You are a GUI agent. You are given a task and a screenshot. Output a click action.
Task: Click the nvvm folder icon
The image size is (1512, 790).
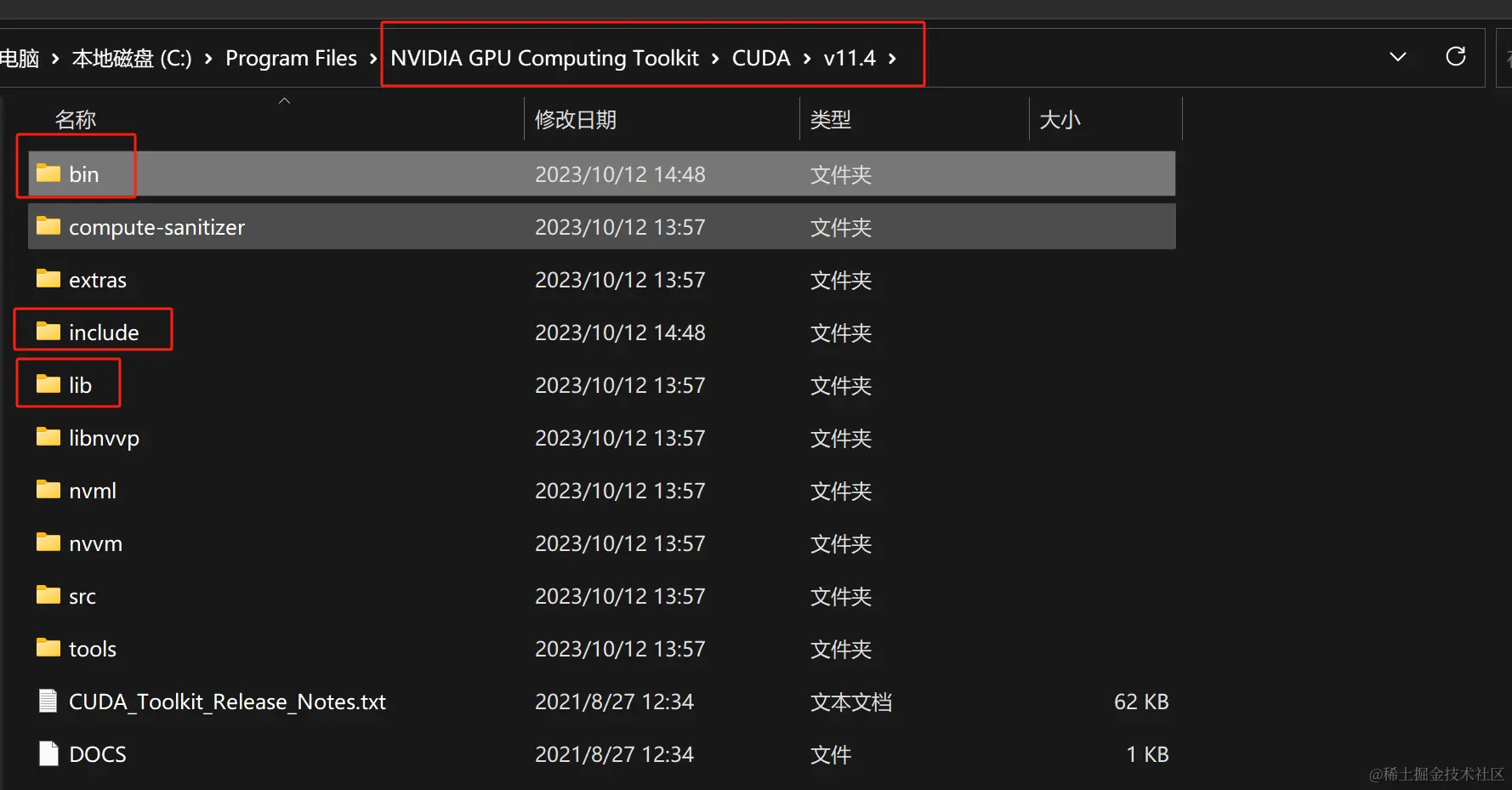pos(48,543)
